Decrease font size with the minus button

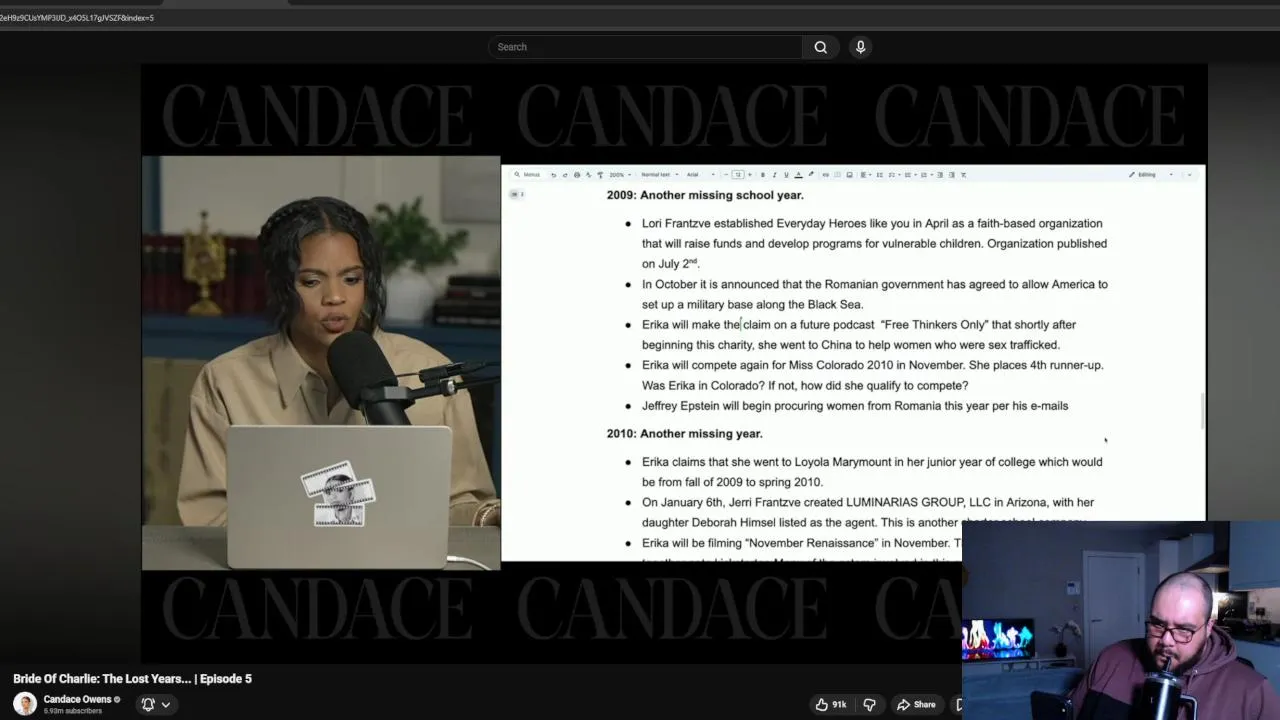(726, 174)
